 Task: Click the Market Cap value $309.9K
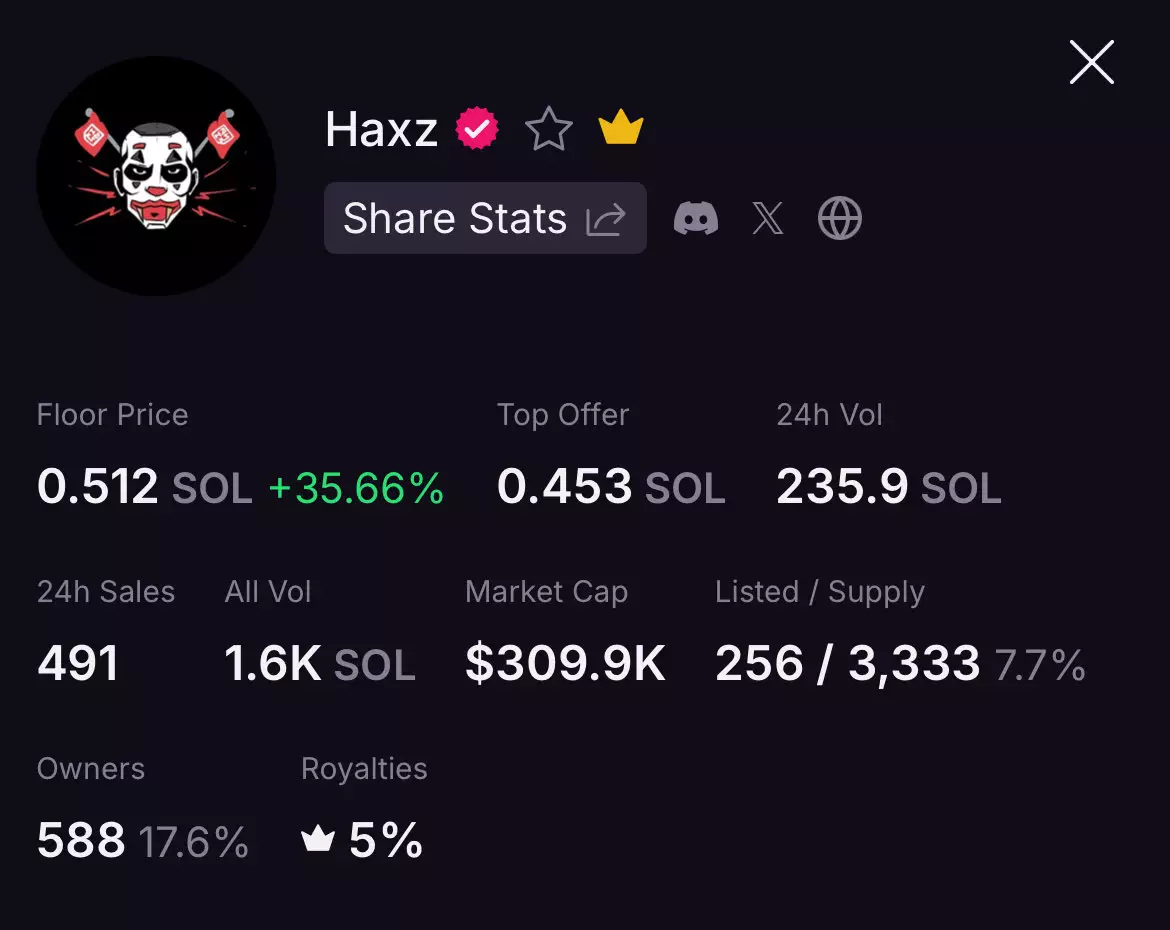coord(565,664)
